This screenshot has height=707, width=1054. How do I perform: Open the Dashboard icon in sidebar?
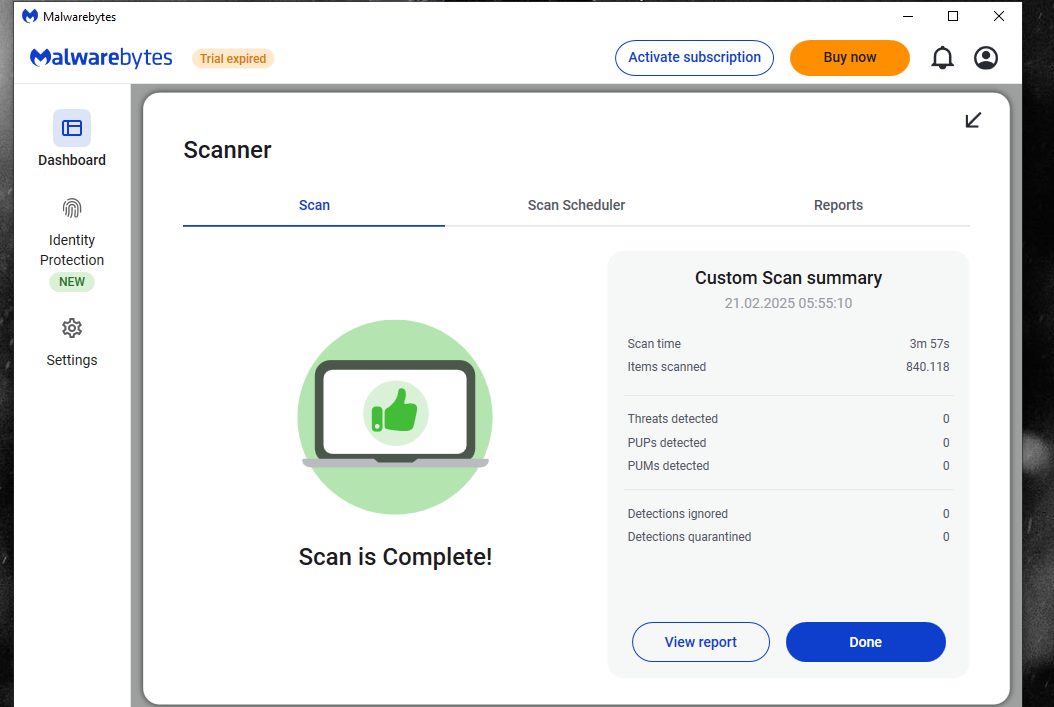(x=72, y=128)
